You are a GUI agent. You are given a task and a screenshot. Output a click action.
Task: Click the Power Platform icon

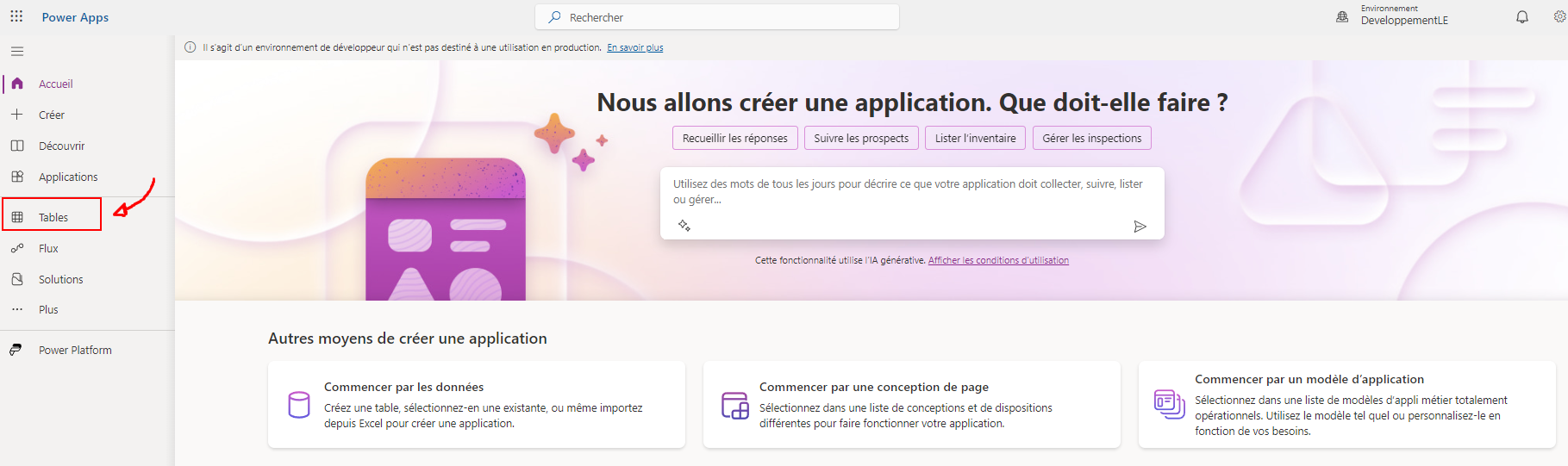16,350
